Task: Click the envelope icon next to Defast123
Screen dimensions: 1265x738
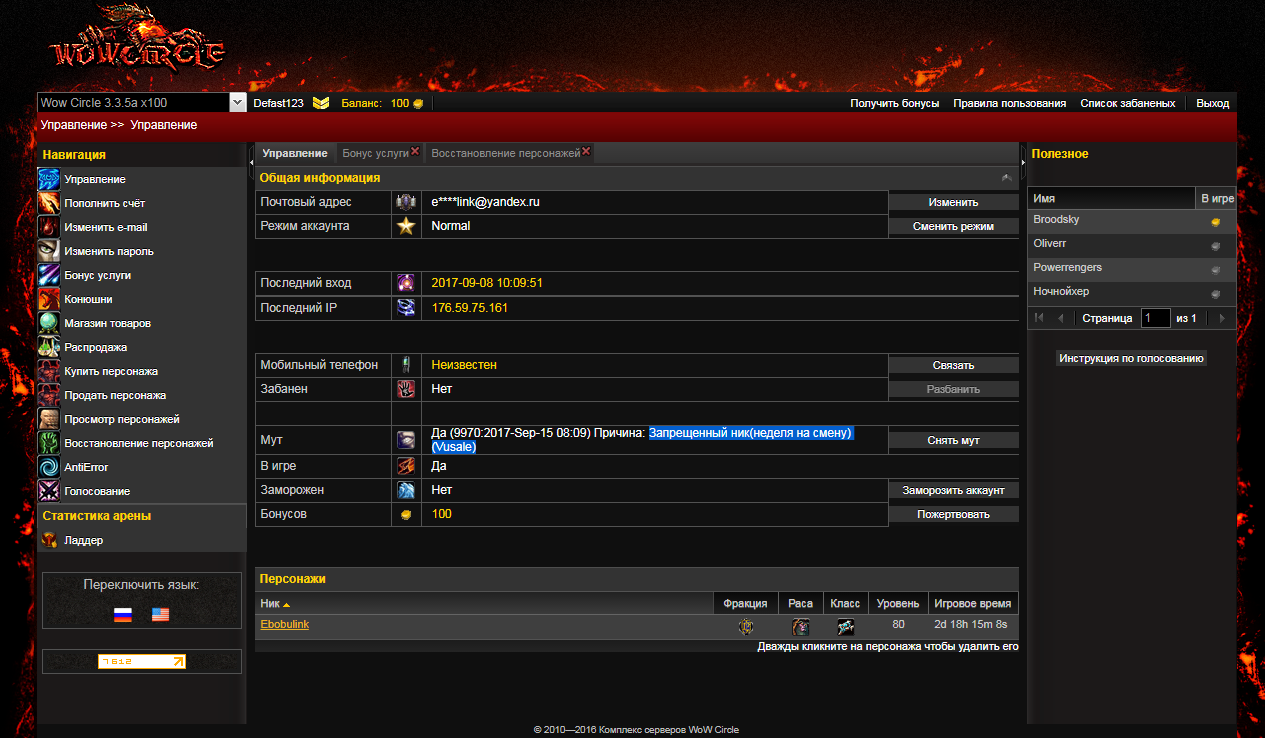Action: tap(321, 103)
